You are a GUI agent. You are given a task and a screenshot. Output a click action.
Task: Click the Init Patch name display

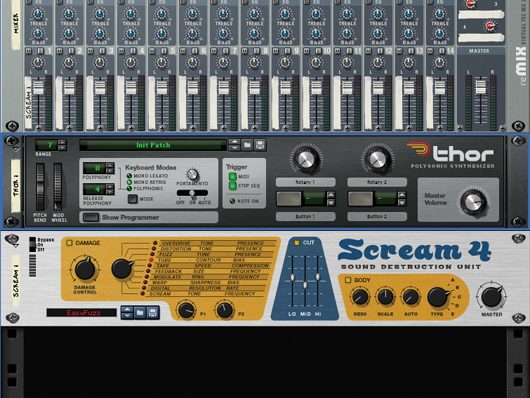[153, 145]
